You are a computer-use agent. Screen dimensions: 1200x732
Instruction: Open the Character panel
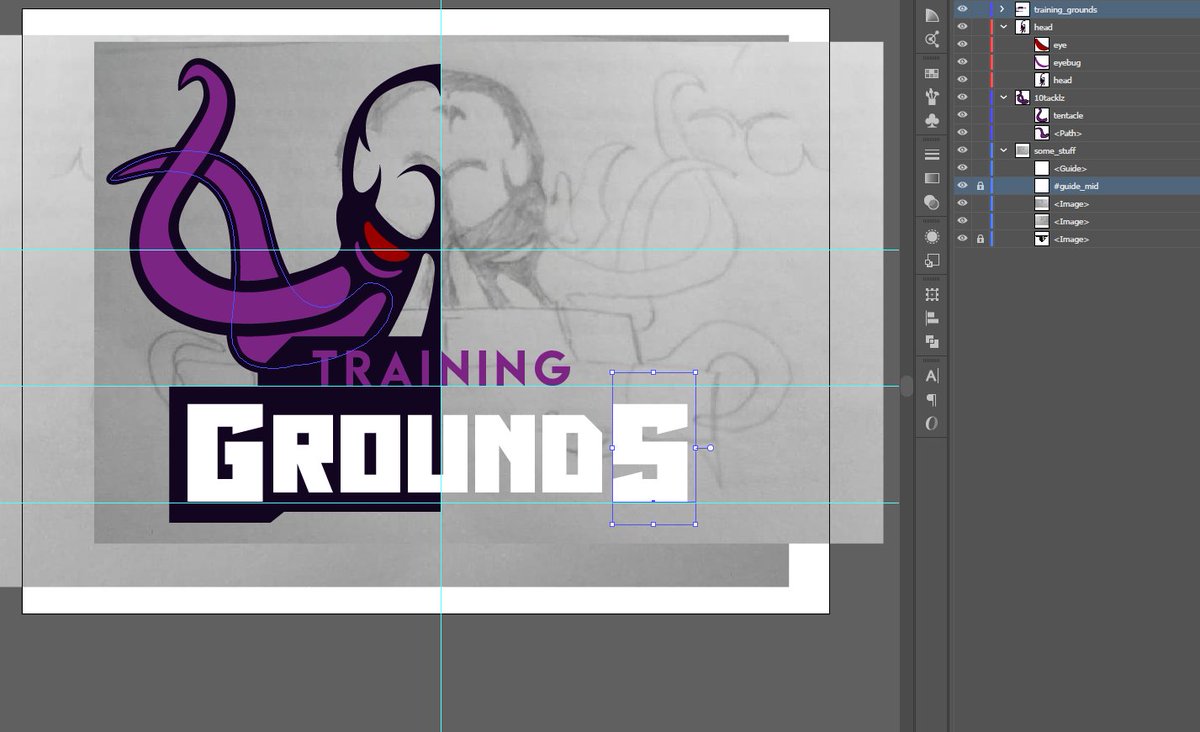click(932, 376)
